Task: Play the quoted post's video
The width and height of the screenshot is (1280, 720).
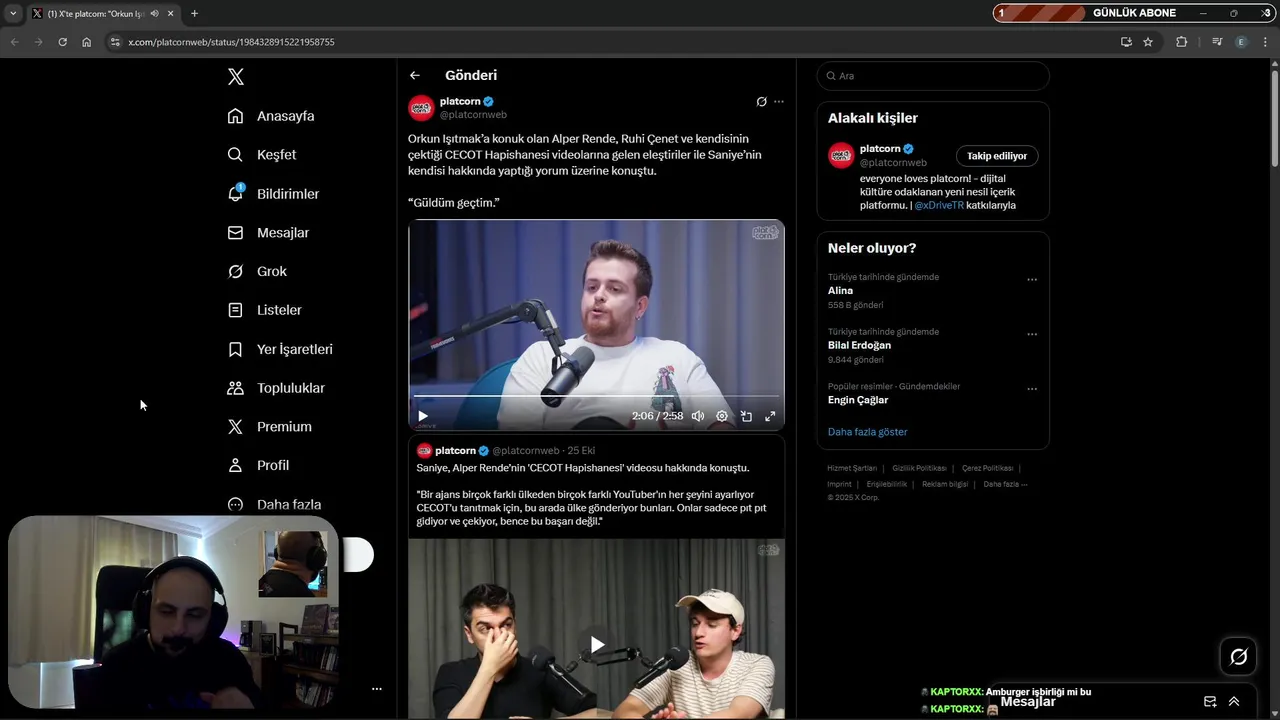Action: click(x=596, y=645)
